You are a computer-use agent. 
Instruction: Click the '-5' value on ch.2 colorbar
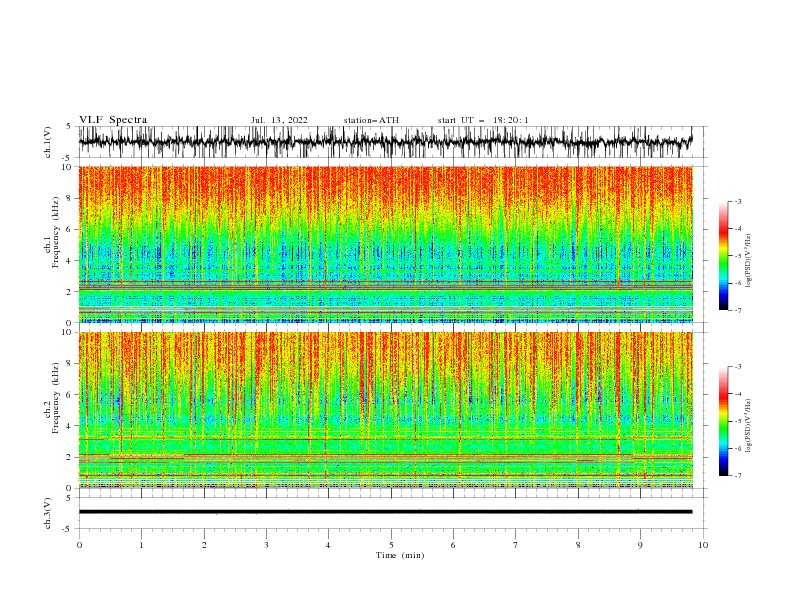click(x=737, y=421)
